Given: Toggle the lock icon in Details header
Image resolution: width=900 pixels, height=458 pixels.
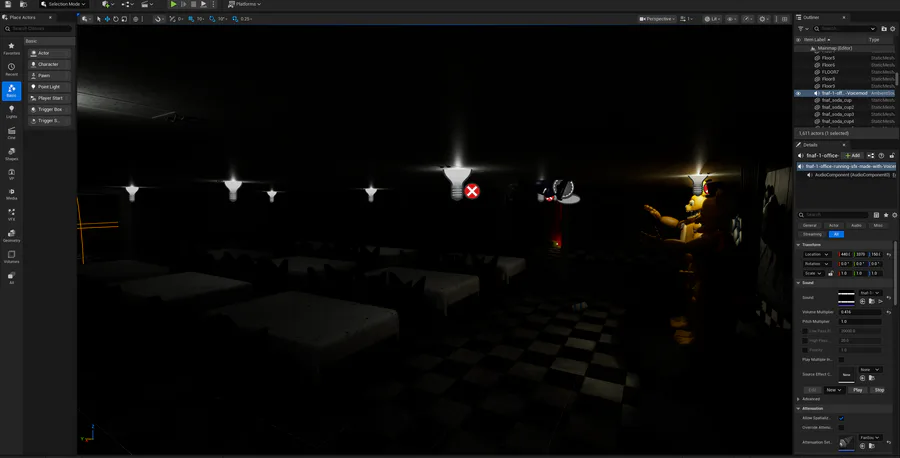Looking at the screenshot, I should 891,156.
